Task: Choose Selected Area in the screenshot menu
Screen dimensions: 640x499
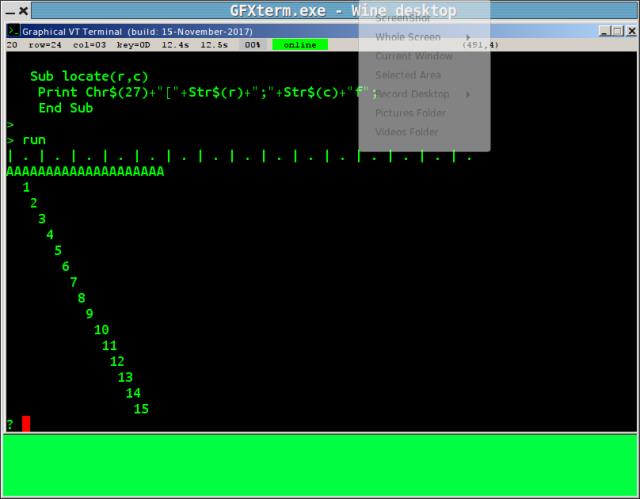Action: pyautogui.click(x=408, y=75)
